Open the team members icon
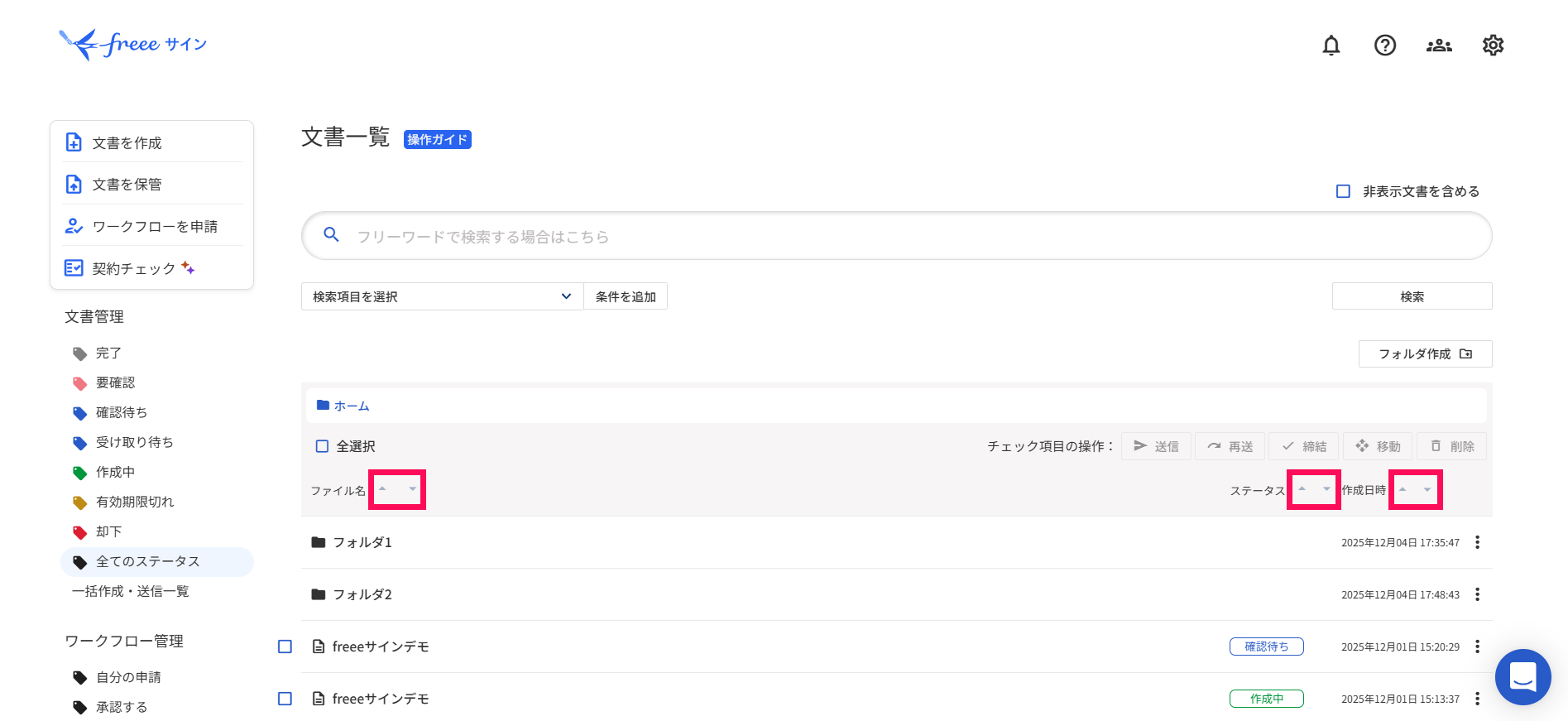Image resolution: width=1568 pixels, height=721 pixels. pyautogui.click(x=1439, y=45)
